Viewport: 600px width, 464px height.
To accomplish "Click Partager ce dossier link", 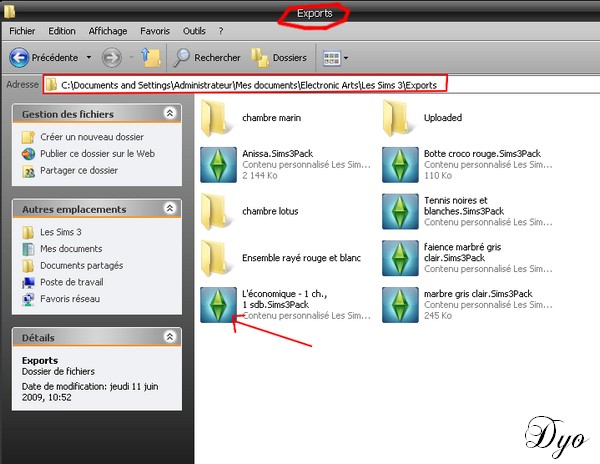I will click(x=79, y=171).
